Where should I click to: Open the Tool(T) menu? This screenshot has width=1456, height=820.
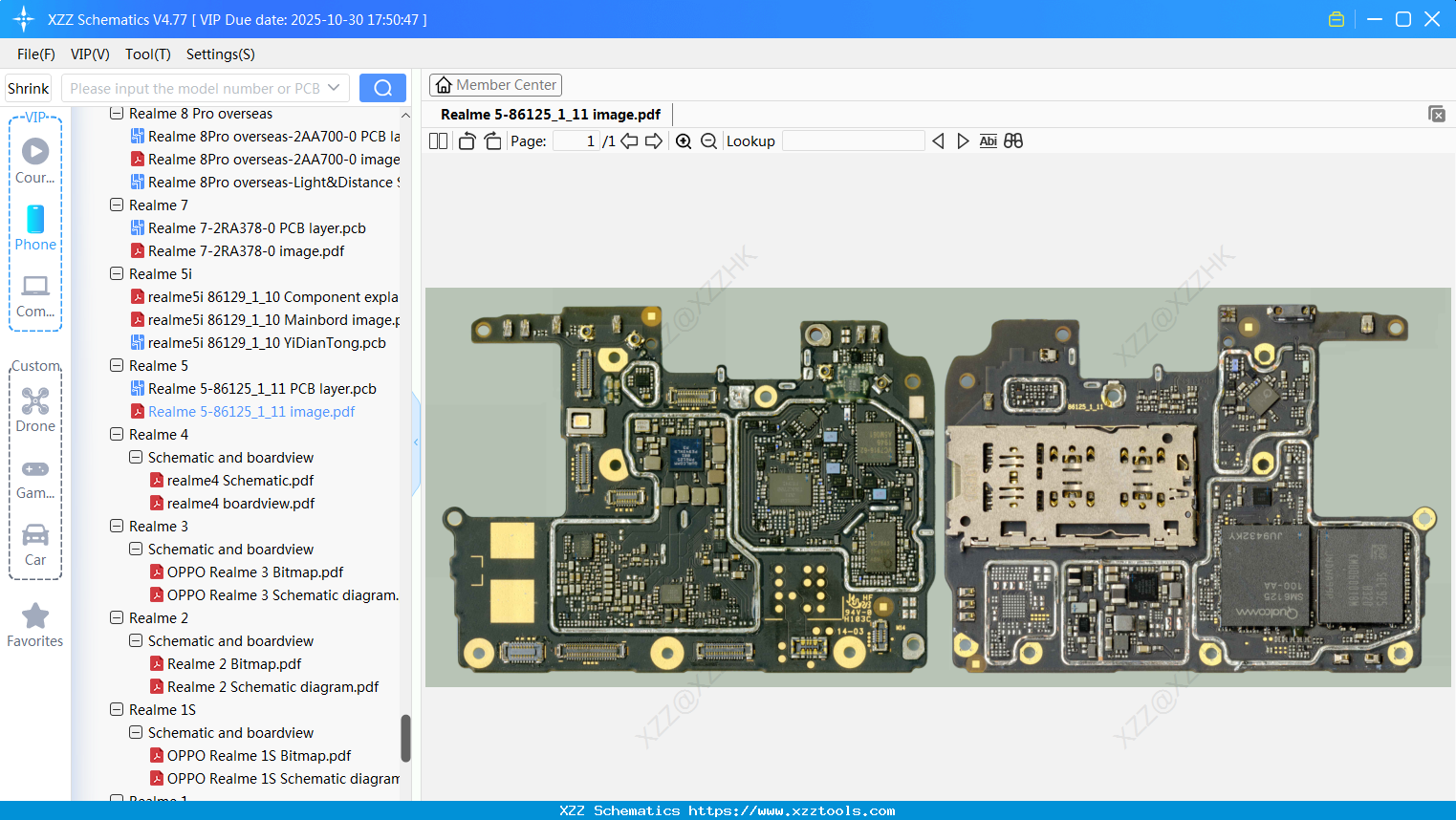148,54
